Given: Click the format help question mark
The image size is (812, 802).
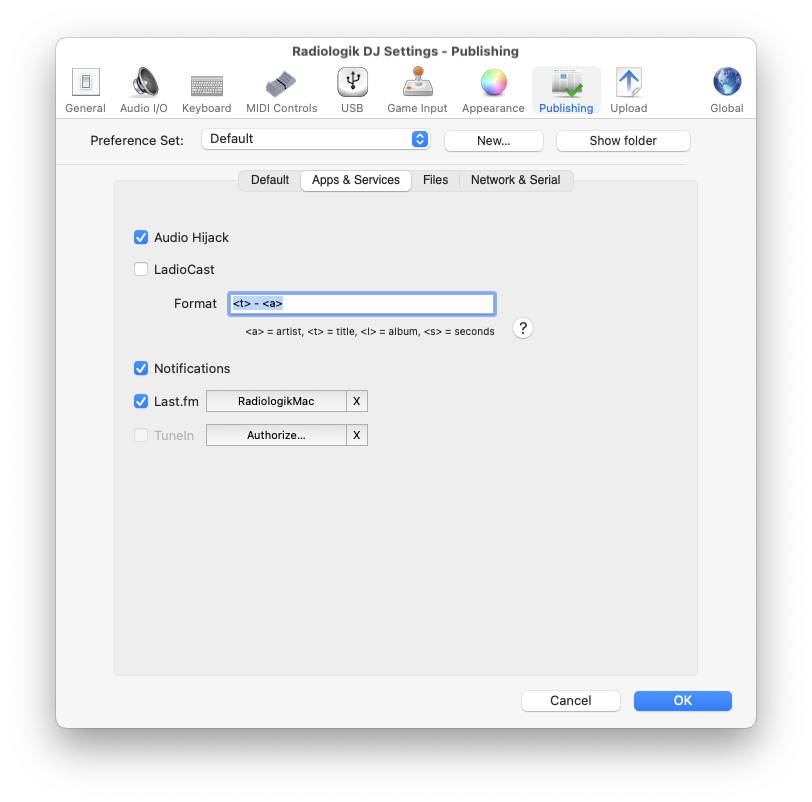Looking at the screenshot, I should (x=522, y=328).
